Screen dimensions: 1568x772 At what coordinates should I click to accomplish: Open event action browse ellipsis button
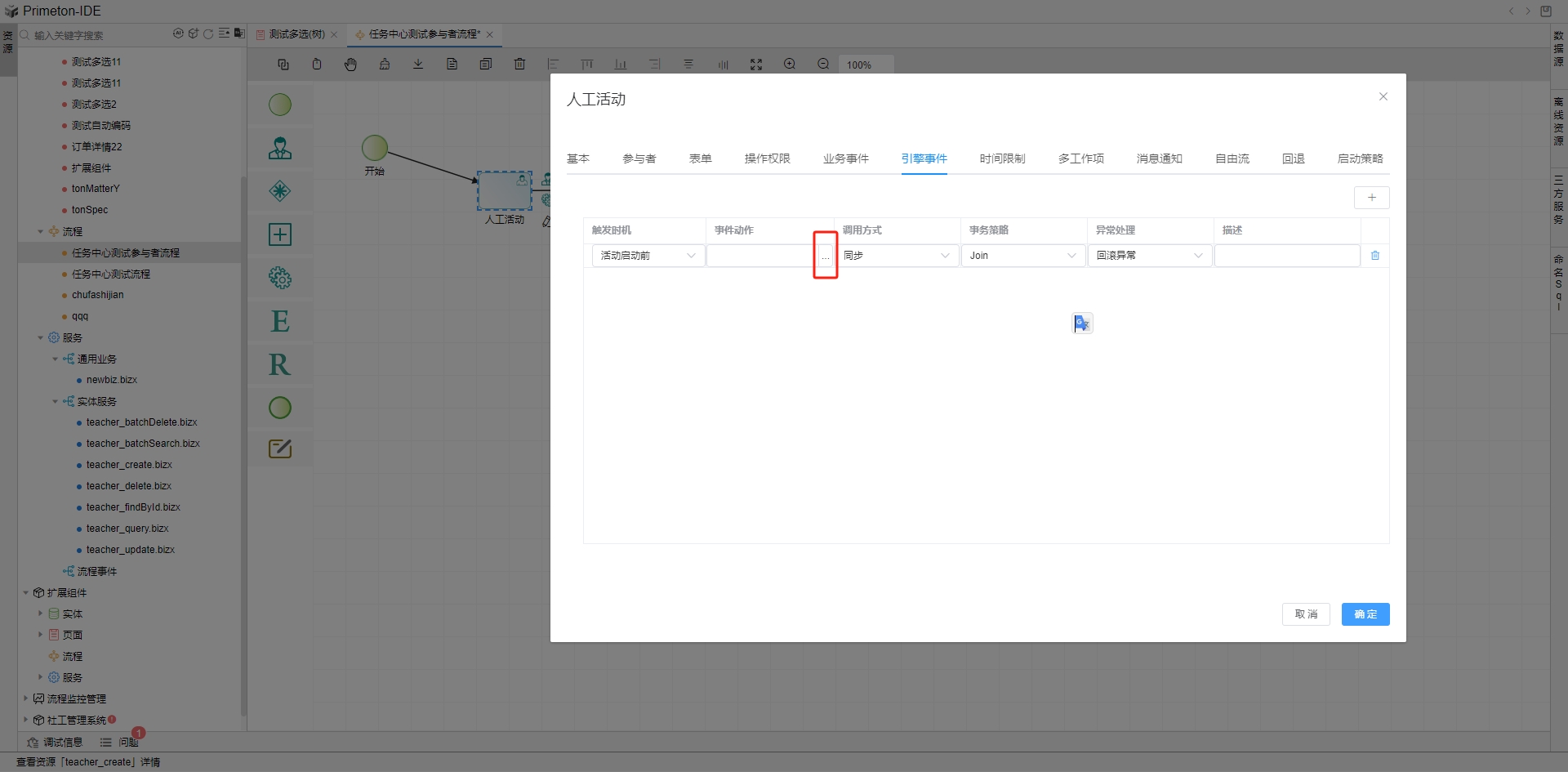tap(825, 257)
